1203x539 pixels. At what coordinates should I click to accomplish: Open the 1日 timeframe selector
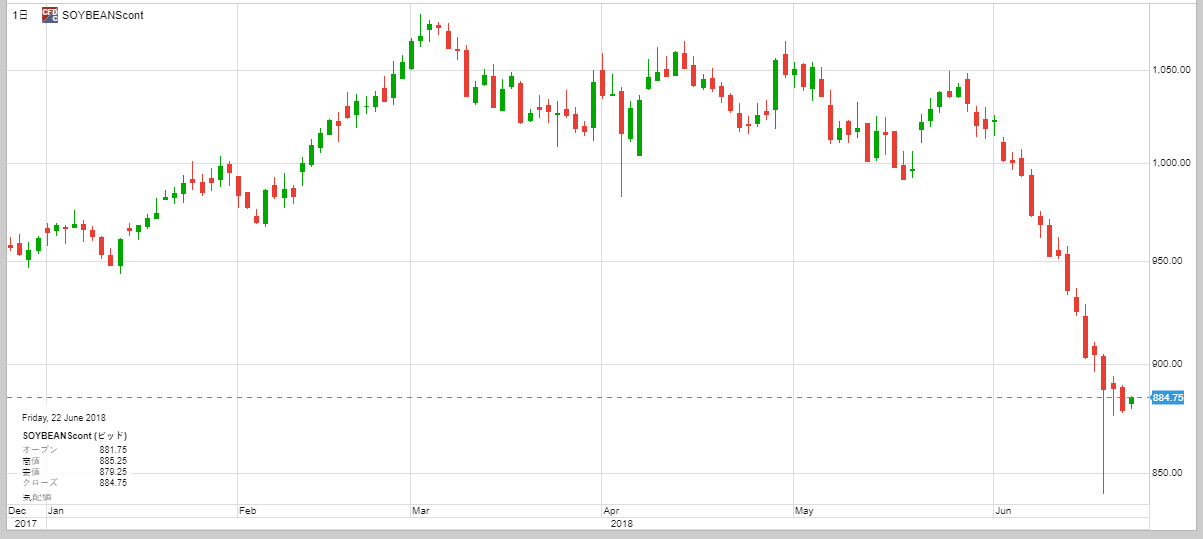[19, 15]
